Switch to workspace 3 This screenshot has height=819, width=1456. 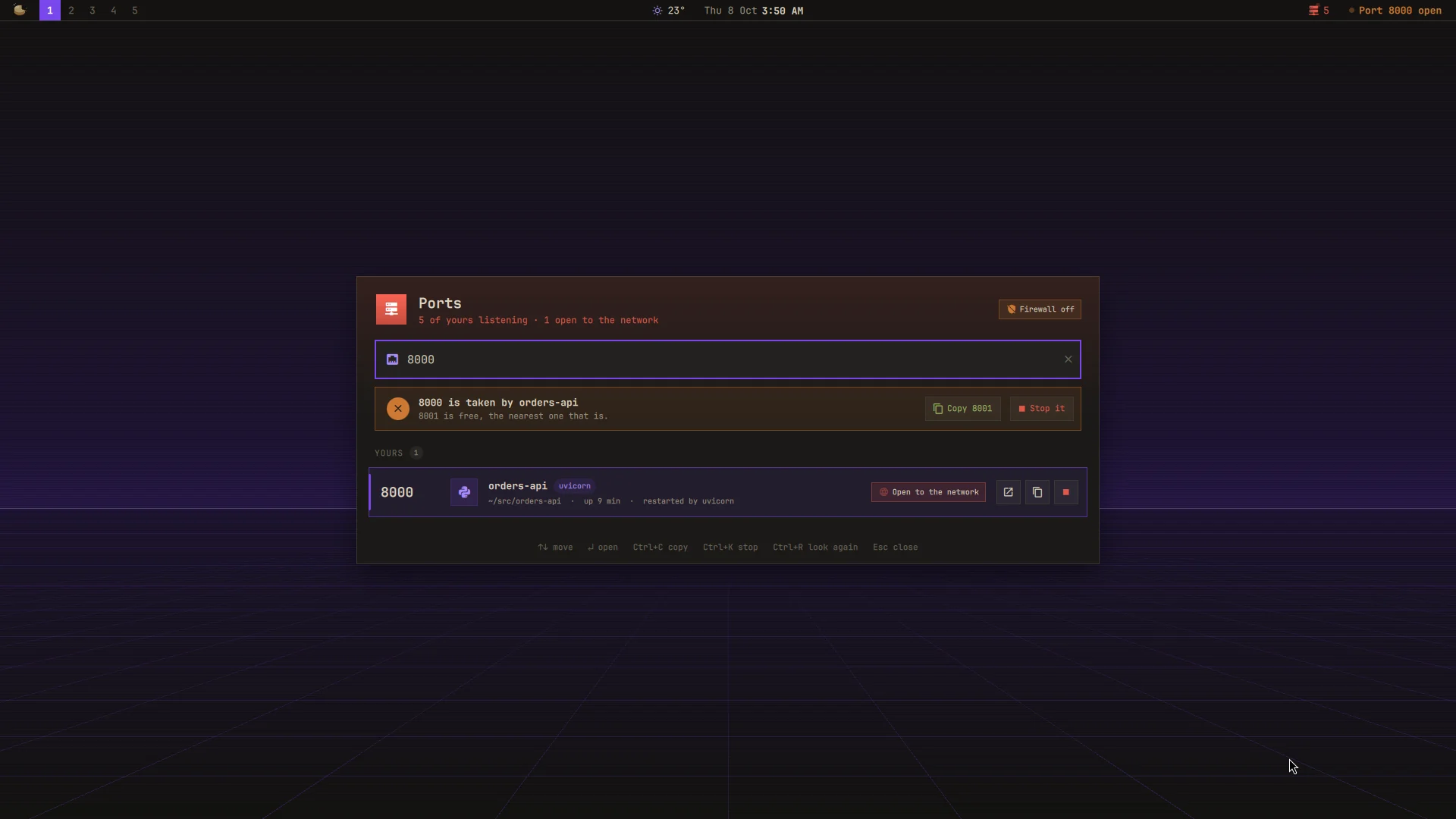point(93,11)
